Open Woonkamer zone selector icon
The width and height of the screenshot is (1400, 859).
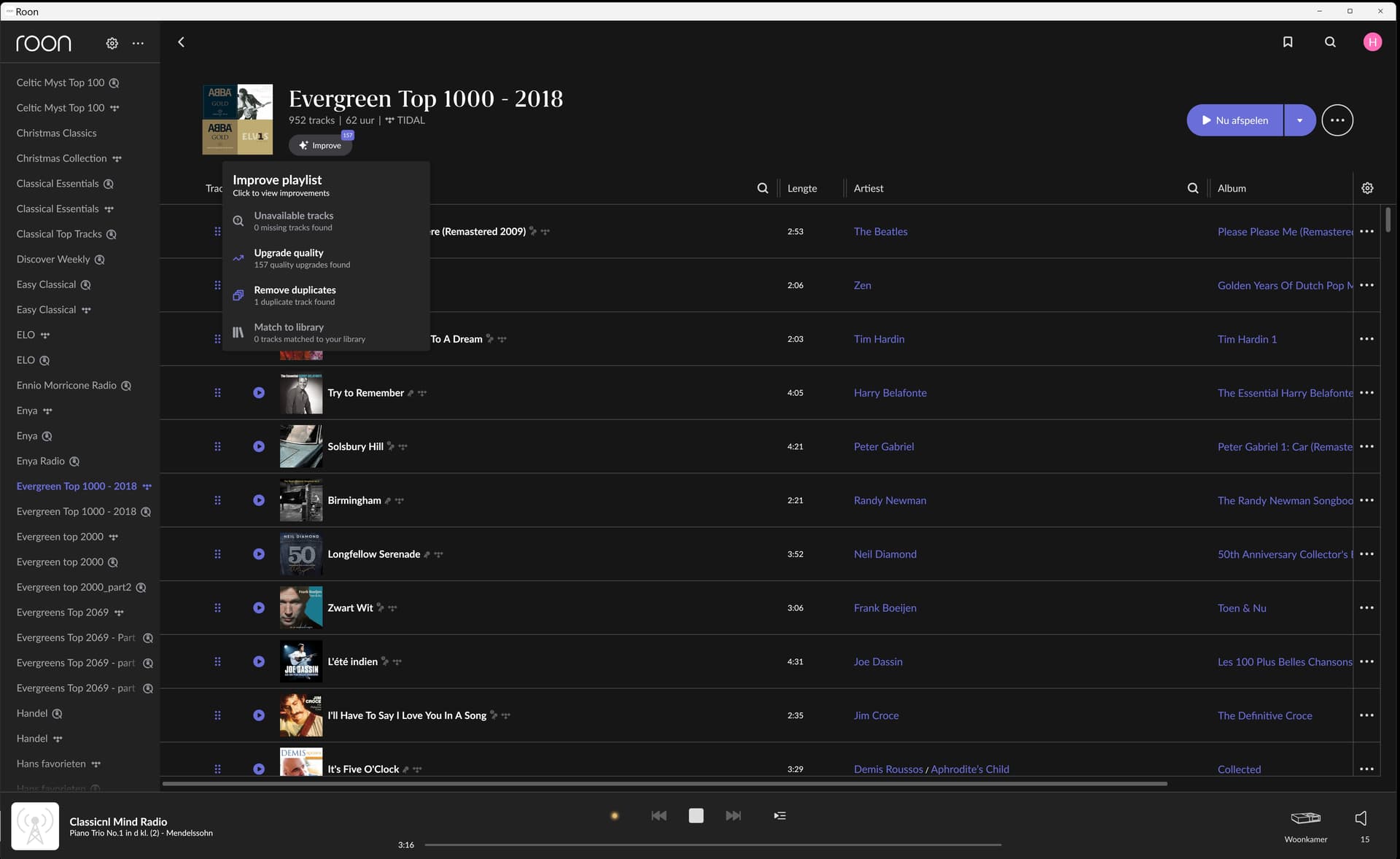[x=1305, y=818]
